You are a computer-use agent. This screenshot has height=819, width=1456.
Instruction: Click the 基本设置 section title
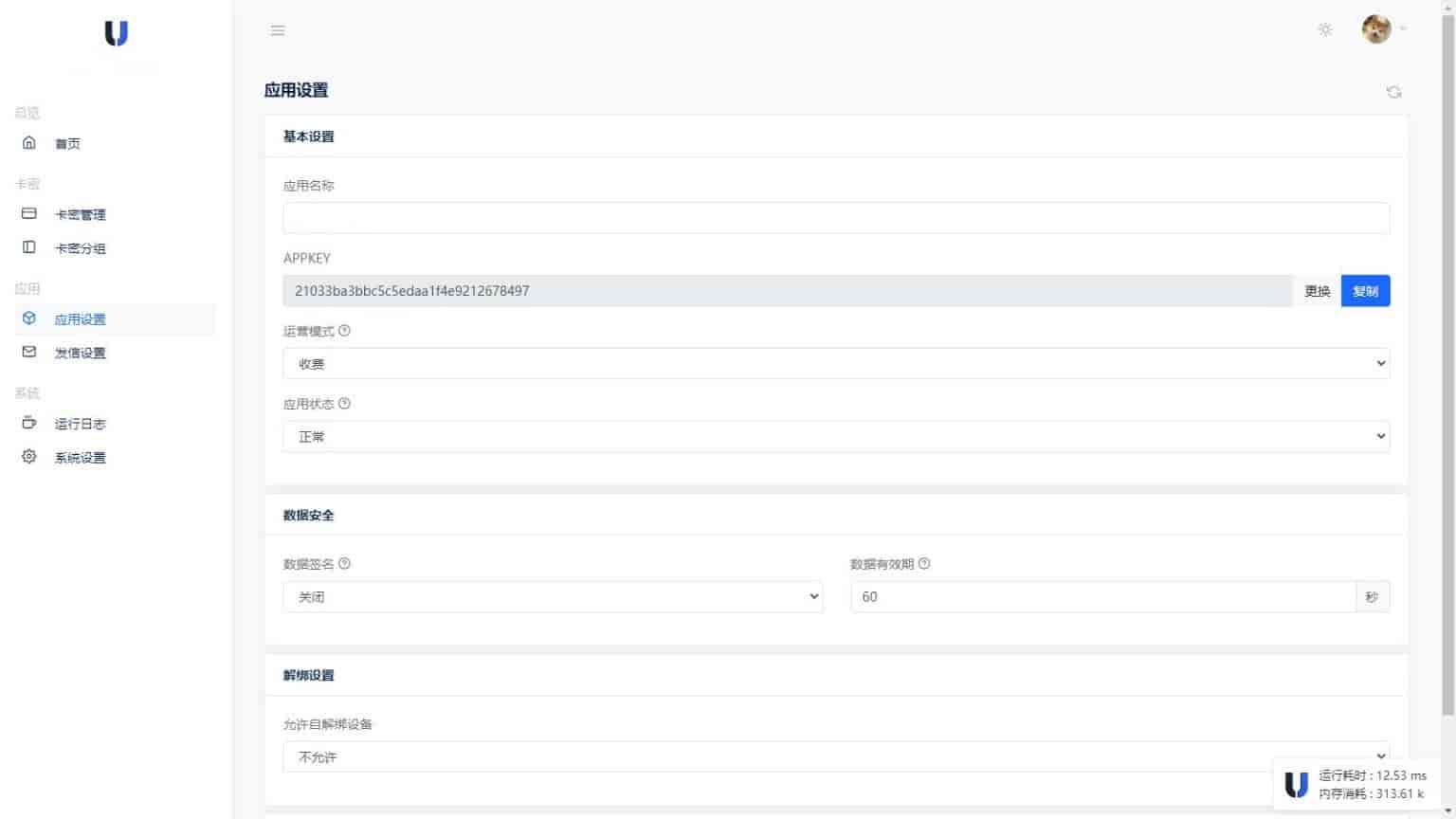pos(308,136)
